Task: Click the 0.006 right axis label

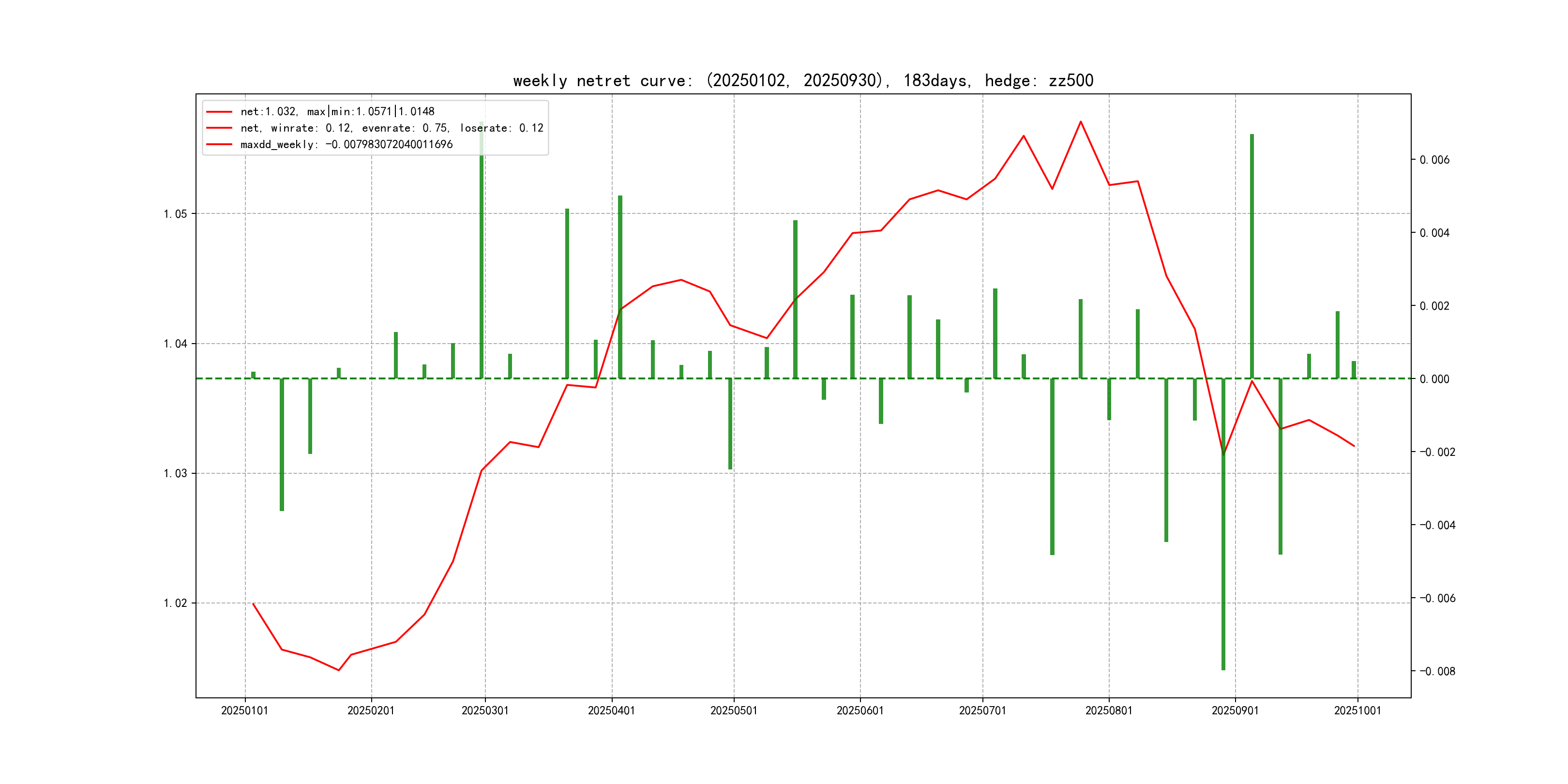Action: (1434, 160)
